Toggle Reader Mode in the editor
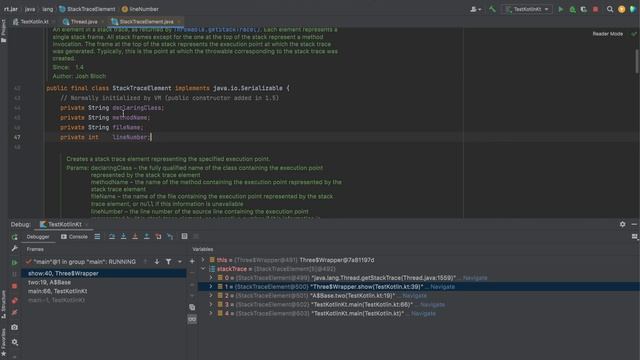Viewport: 640px width, 360px height. coord(608,34)
